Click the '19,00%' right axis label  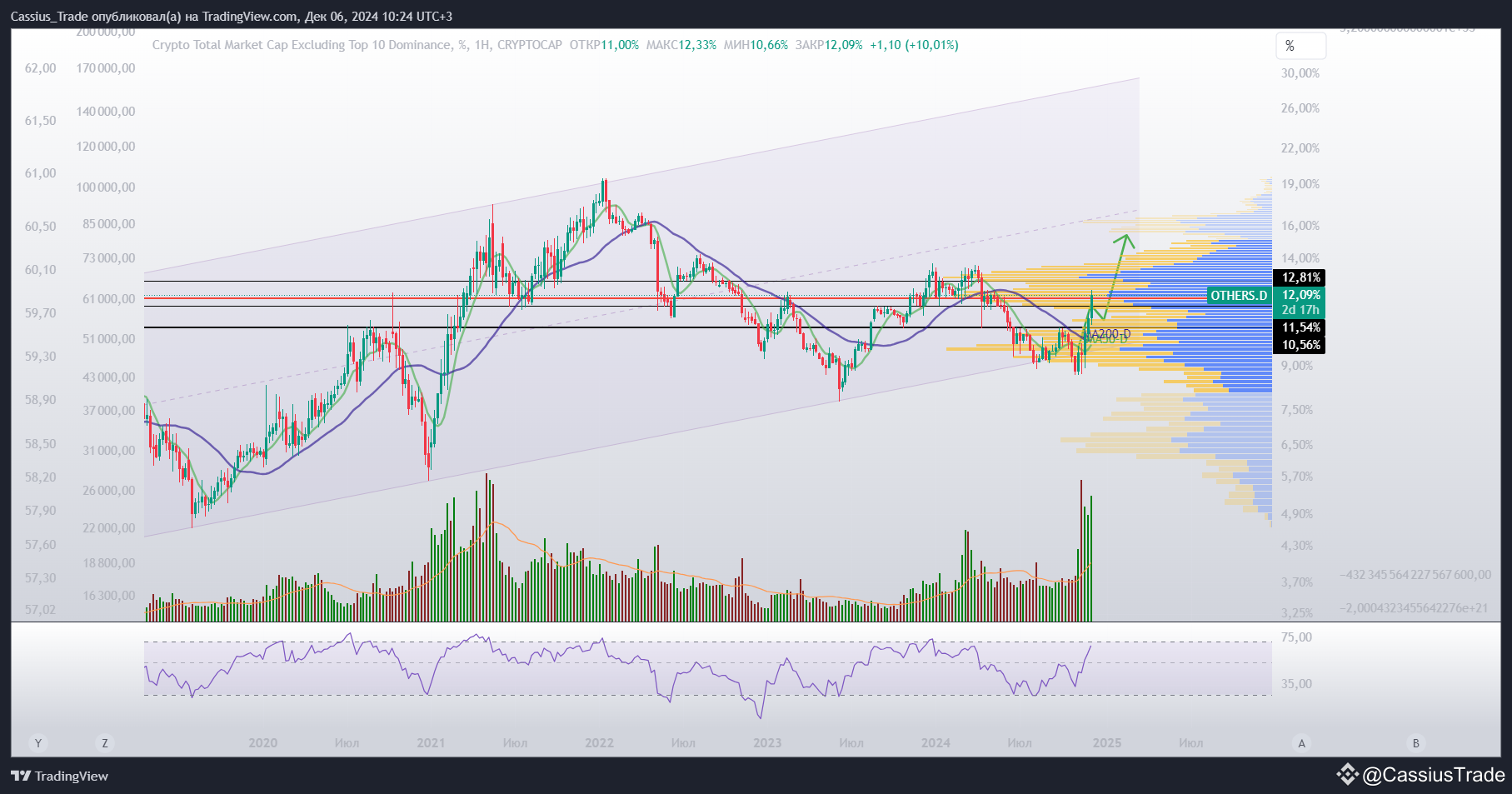1300,184
